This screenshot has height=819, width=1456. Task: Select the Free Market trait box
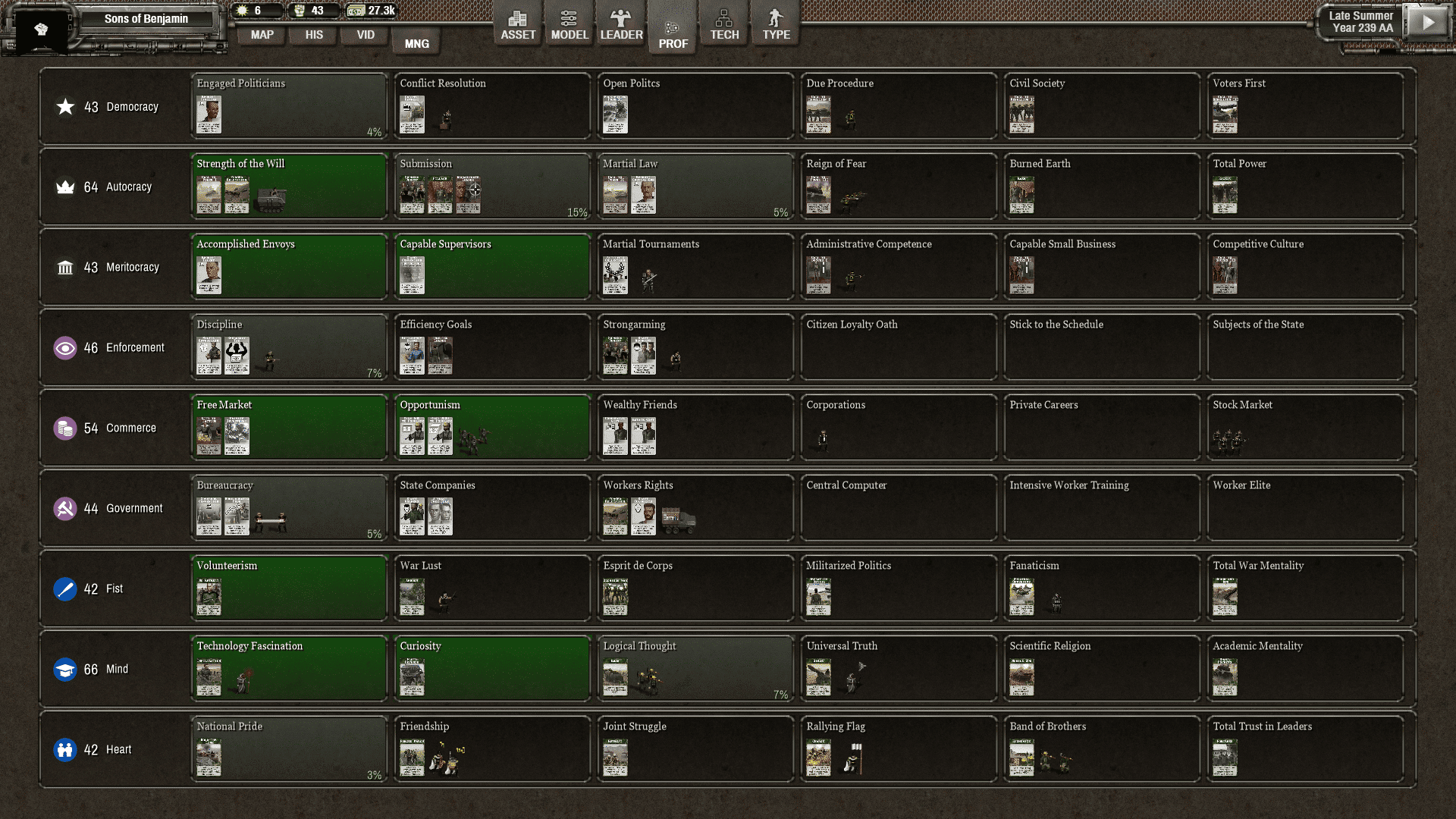tap(288, 428)
